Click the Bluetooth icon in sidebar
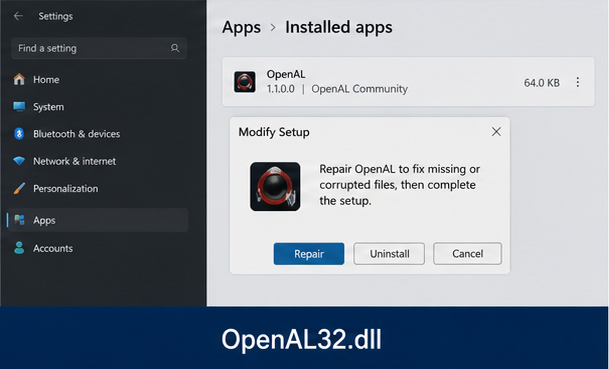The width and height of the screenshot is (609, 369). pos(19,134)
